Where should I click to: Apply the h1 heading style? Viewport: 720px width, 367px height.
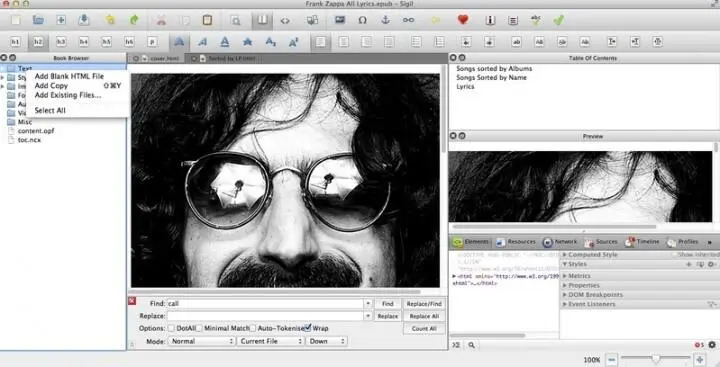(15, 42)
